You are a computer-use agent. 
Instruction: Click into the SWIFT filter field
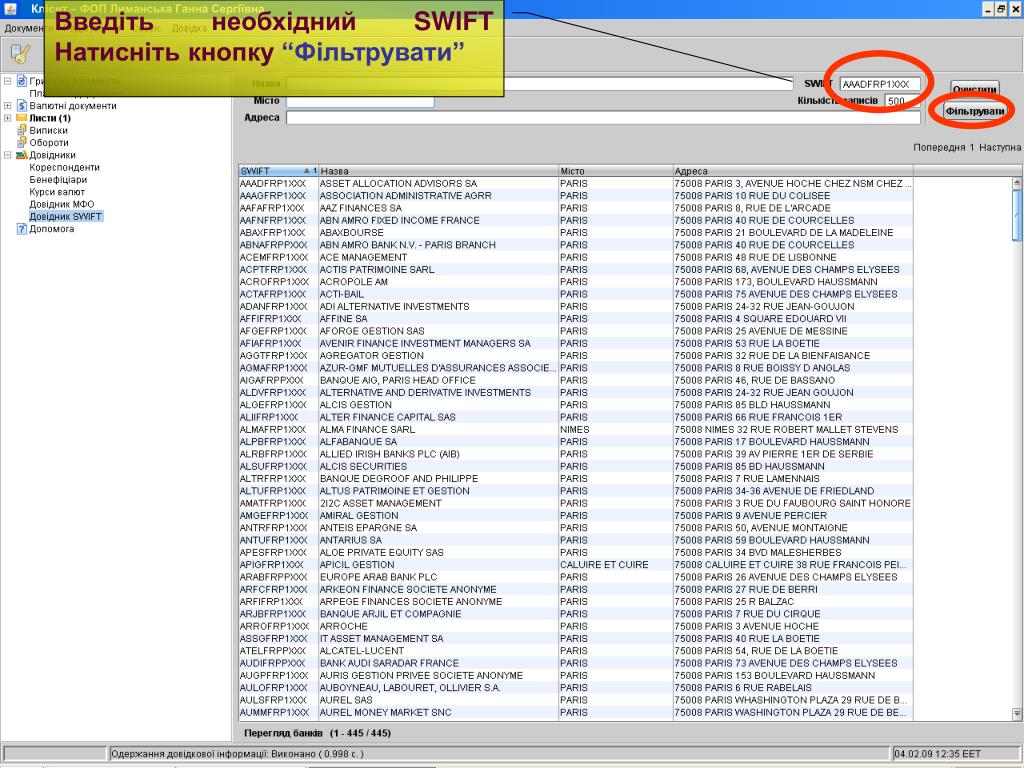click(x=880, y=84)
